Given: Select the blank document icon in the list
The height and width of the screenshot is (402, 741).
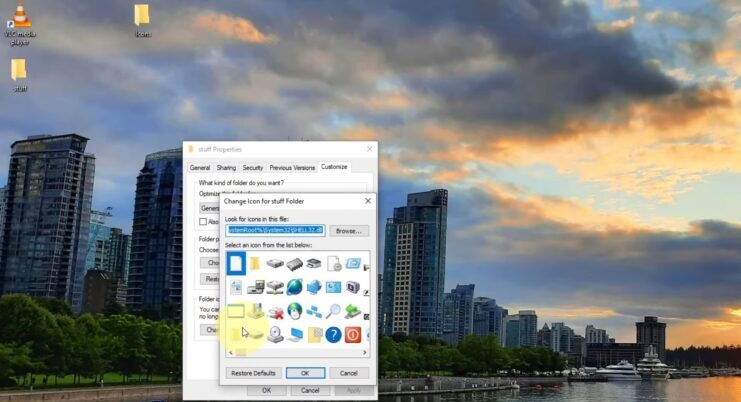Looking at the screenshot, I should (x=236, y=263).
